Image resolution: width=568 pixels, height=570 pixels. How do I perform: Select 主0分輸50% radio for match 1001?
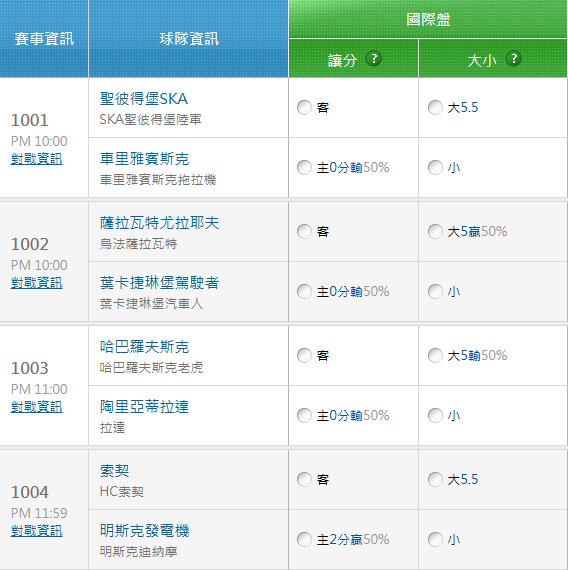coord(304,168)
